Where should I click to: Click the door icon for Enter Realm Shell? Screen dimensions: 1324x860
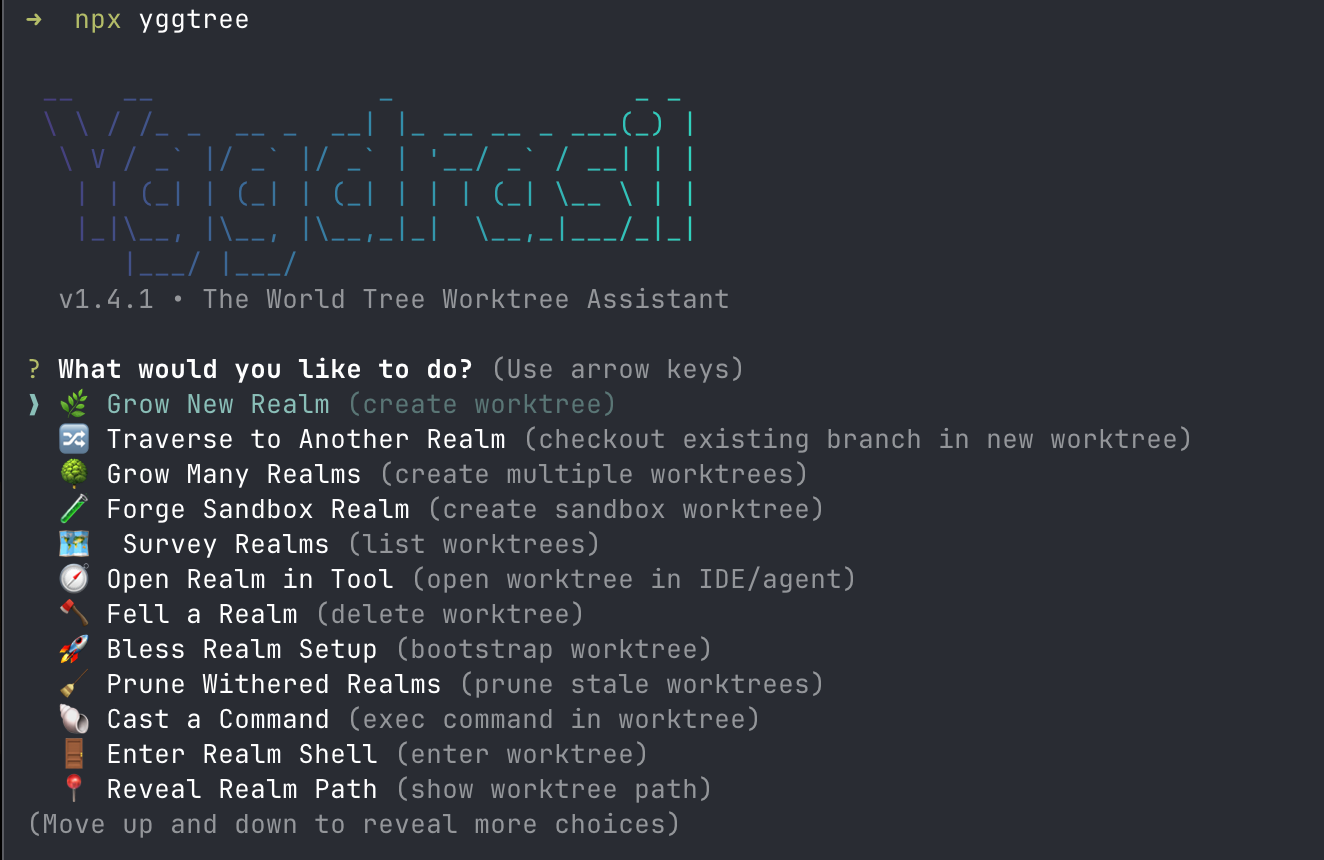74,753
